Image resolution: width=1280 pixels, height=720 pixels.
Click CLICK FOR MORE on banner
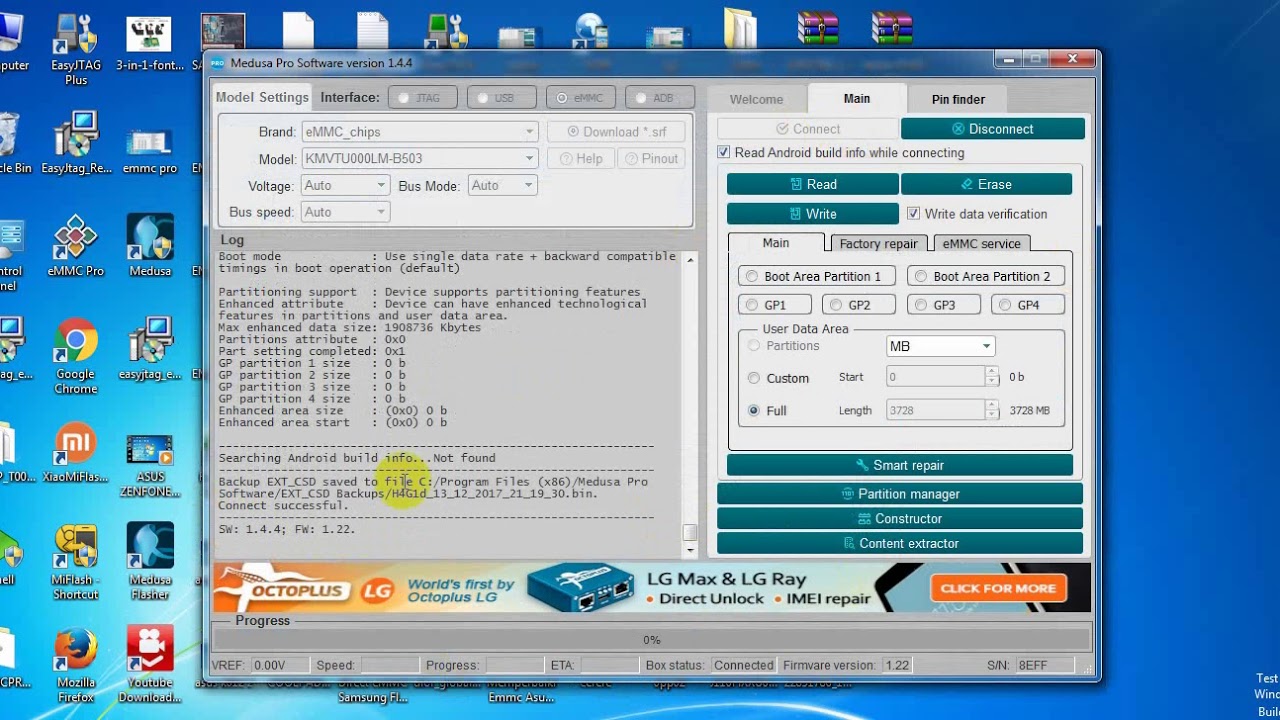(x=998, y=588)
